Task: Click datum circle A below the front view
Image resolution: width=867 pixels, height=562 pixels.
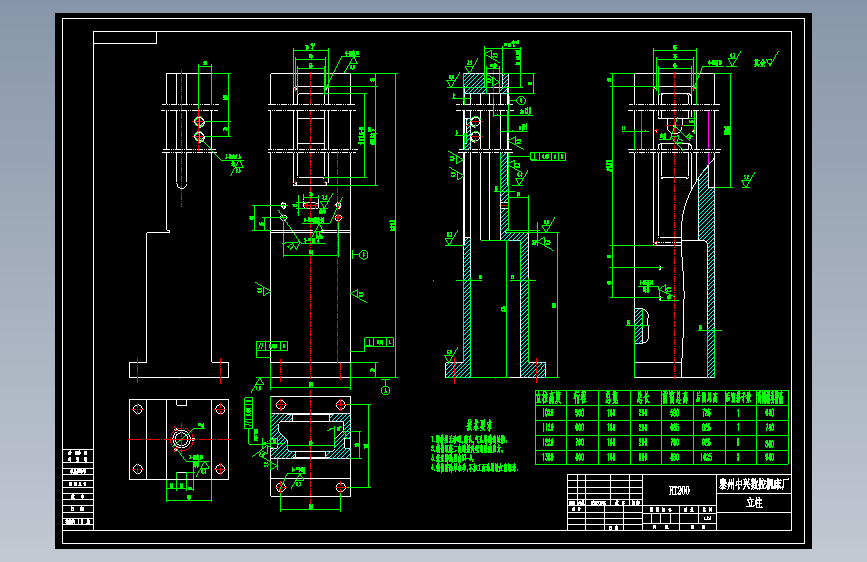Action: pyautogui.click(x=386, y=391)
